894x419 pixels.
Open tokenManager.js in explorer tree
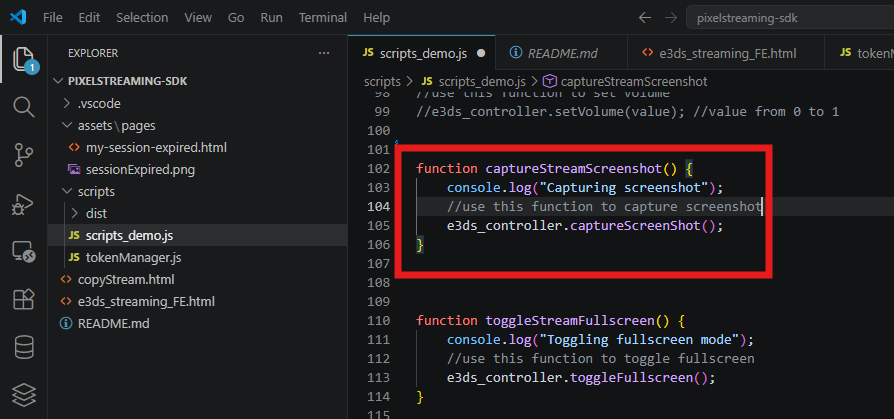coord(197,258)
